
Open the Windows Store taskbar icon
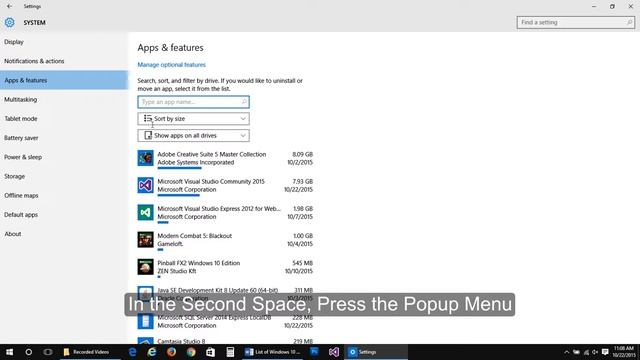(210, 352)
